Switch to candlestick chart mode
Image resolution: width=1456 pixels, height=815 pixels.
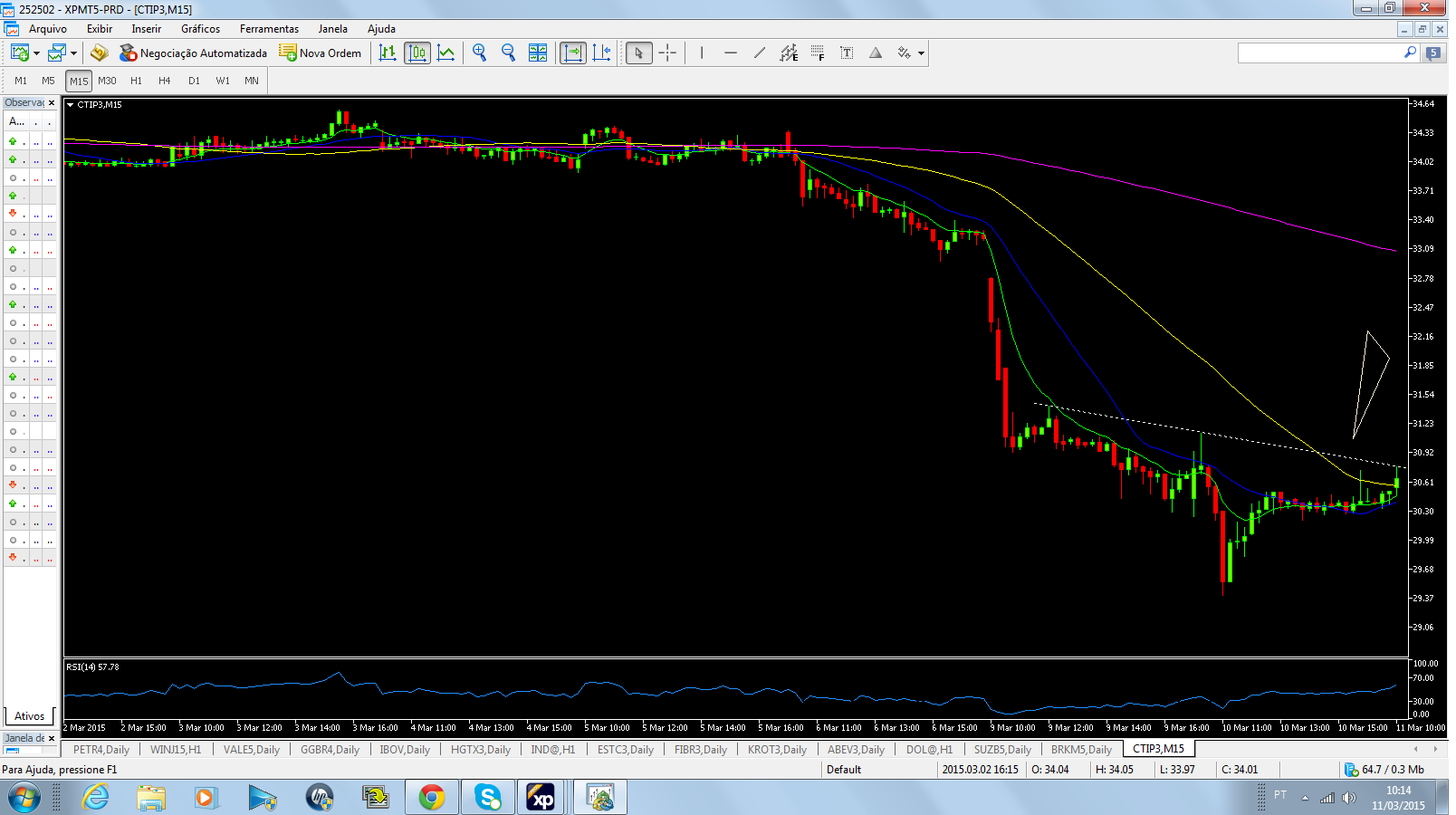pos(417,53)
